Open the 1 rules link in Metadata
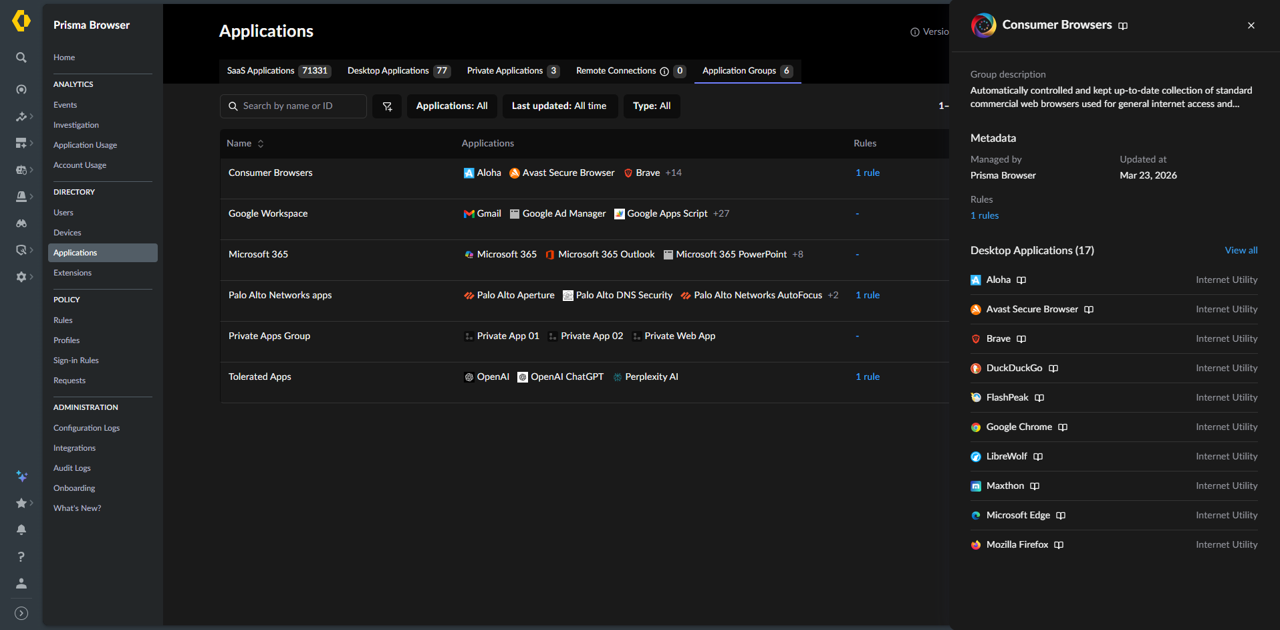This screenshot has height=630, width=1280. [x=984, y=216]
